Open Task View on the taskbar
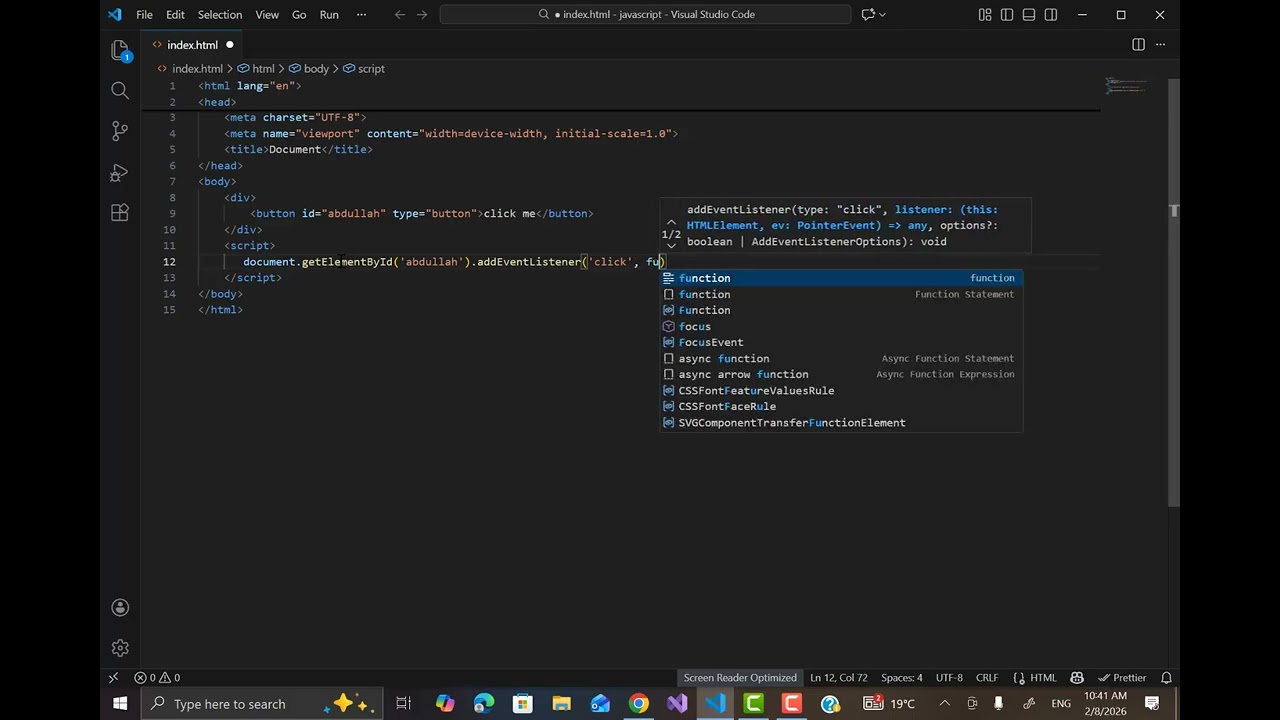This screenshot has width=1280, height=720. 404,703
